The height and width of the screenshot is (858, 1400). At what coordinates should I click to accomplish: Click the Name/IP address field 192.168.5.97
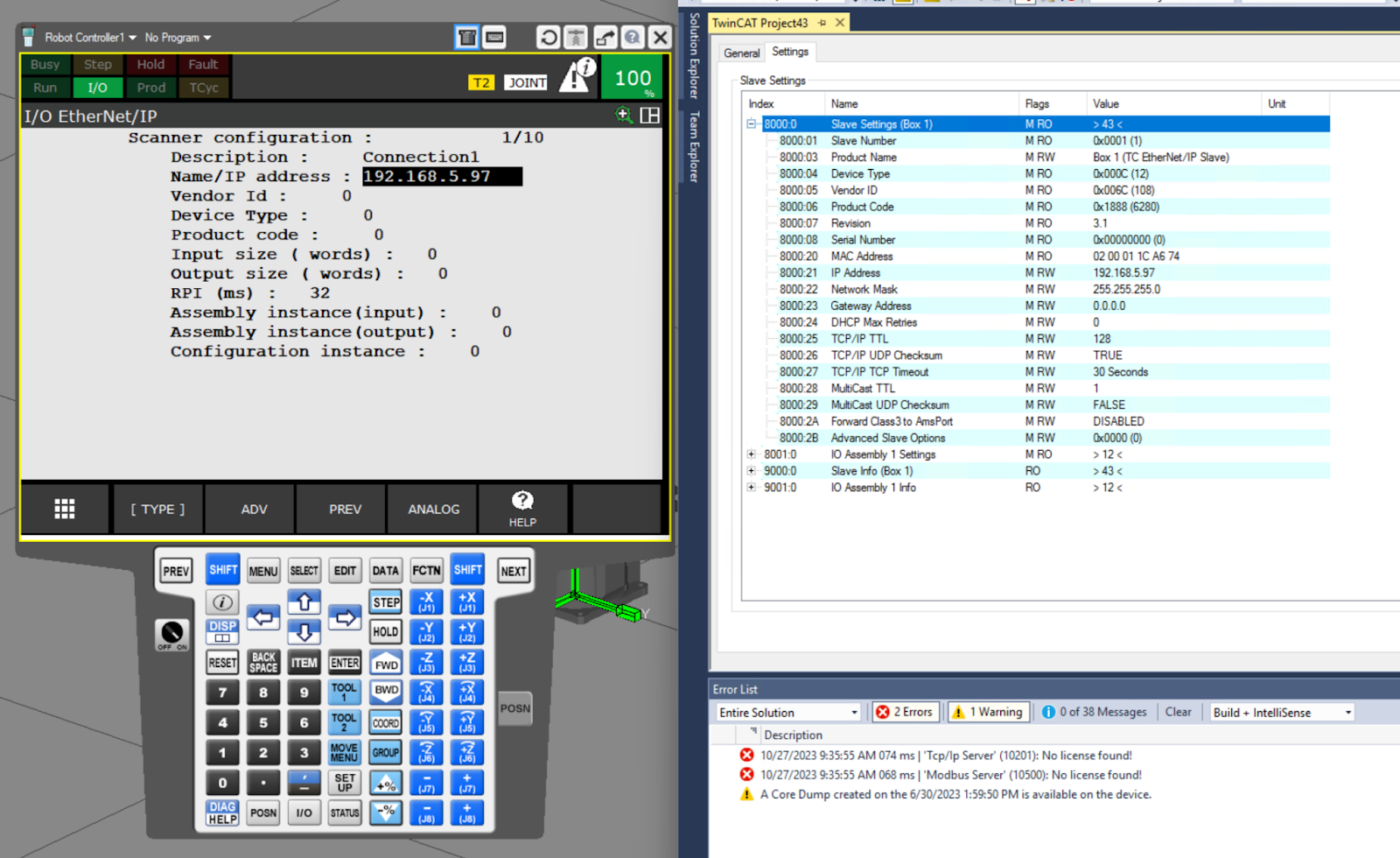[x=442, y=177]
